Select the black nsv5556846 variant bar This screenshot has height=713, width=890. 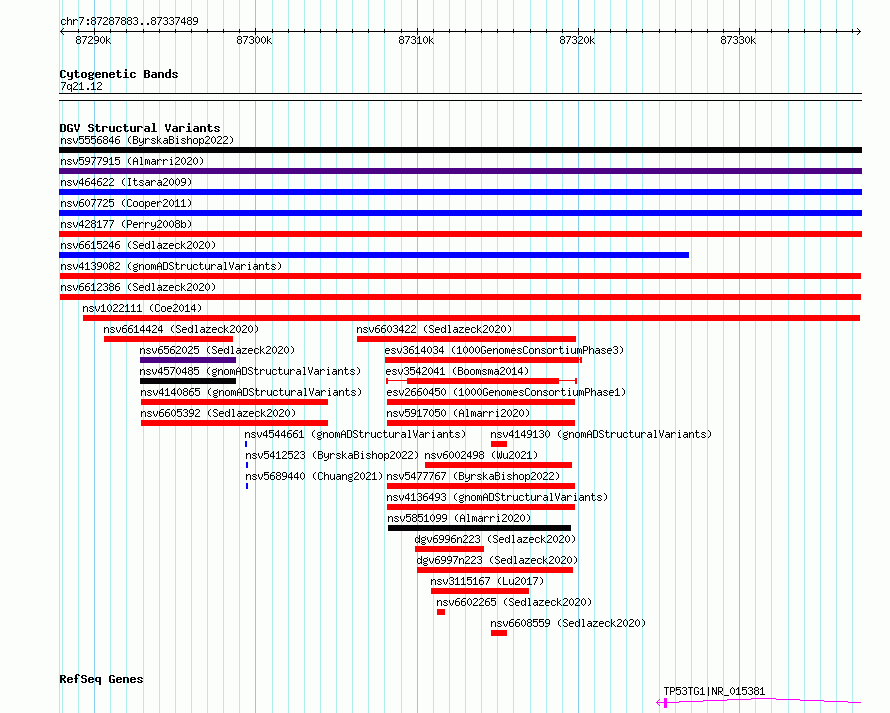460,150
